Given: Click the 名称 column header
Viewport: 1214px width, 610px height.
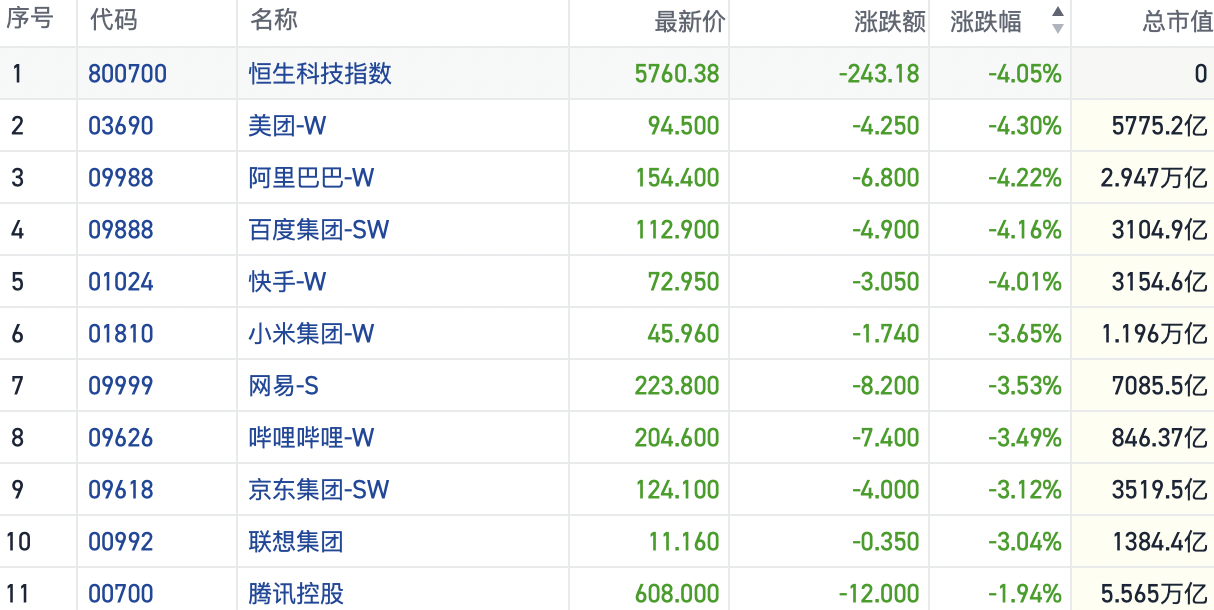Looking at the screenshot, I should tap(273, 20).
